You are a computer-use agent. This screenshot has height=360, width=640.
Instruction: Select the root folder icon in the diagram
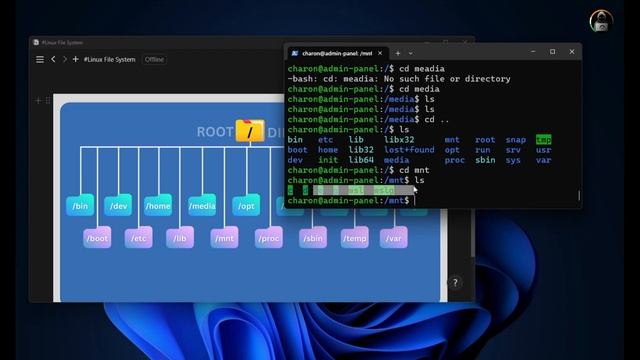pyautogui.click(x=250, y=131)
